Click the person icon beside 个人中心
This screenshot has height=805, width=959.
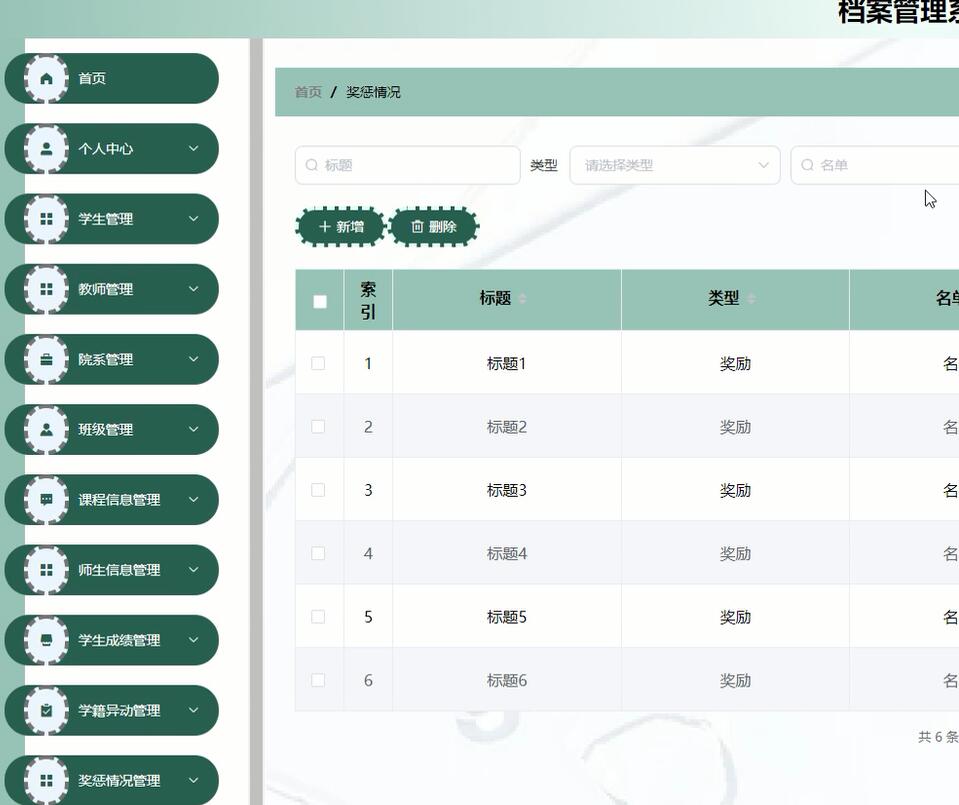coord(45,148)
